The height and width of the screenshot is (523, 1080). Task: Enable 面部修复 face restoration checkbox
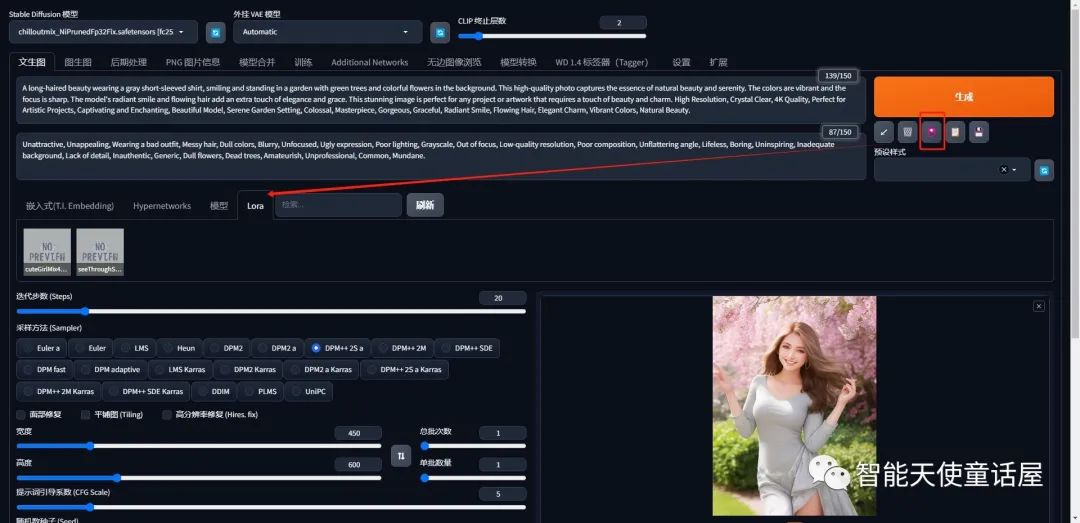[21, 415]
